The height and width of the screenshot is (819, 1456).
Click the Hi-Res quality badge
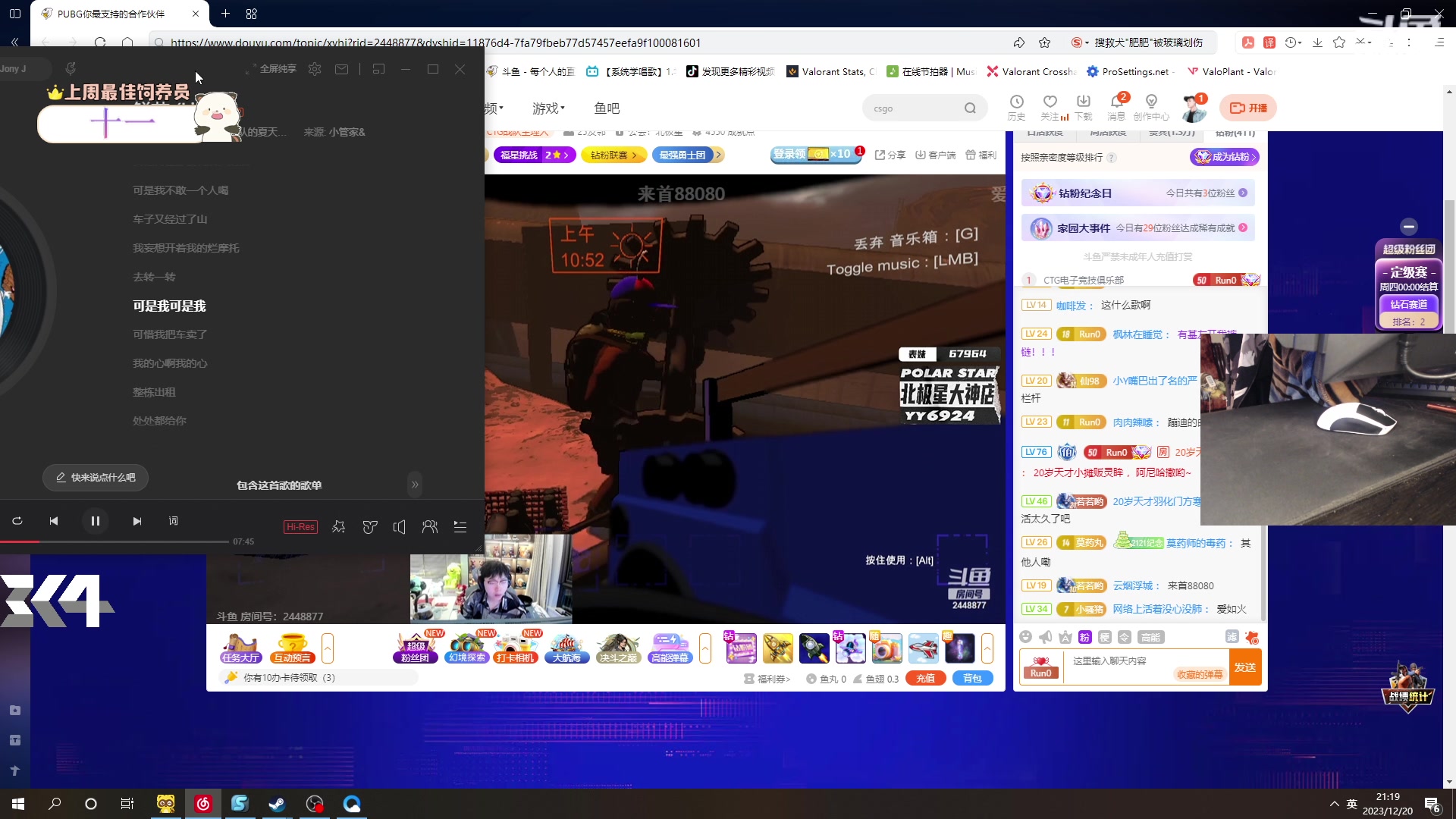coord(300,526)
